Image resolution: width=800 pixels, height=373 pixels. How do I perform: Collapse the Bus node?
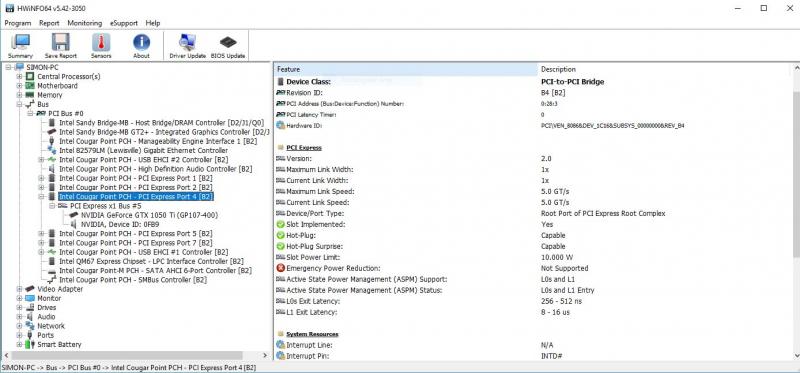click(19, 104)
